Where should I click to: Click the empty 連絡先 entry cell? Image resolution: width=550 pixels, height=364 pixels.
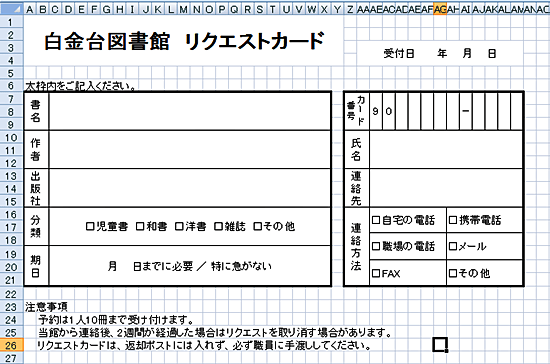pos(446,188)
